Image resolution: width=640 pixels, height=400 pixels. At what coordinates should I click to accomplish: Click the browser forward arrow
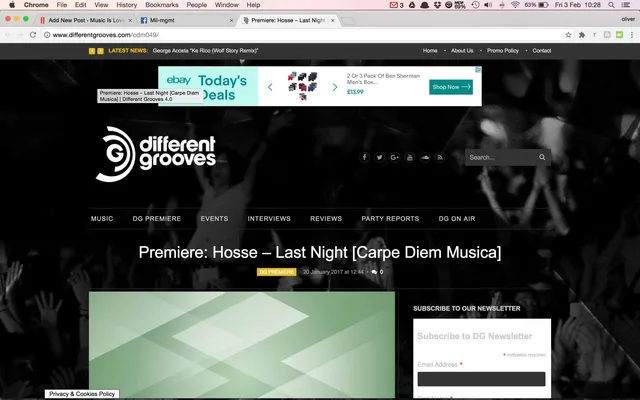click(x=20, y=35)
